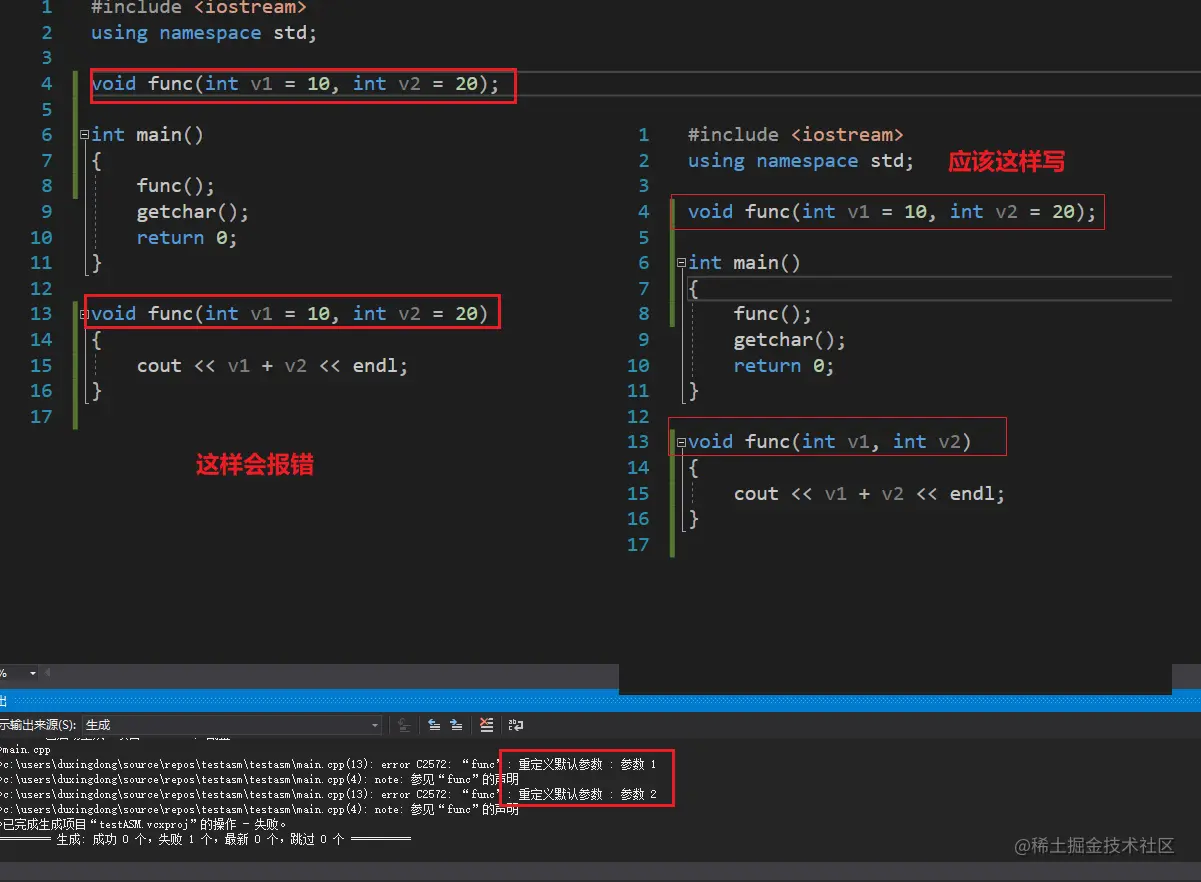Click func(); call in the right code sample
The image size is (1201, 882).
click(773, 314)
